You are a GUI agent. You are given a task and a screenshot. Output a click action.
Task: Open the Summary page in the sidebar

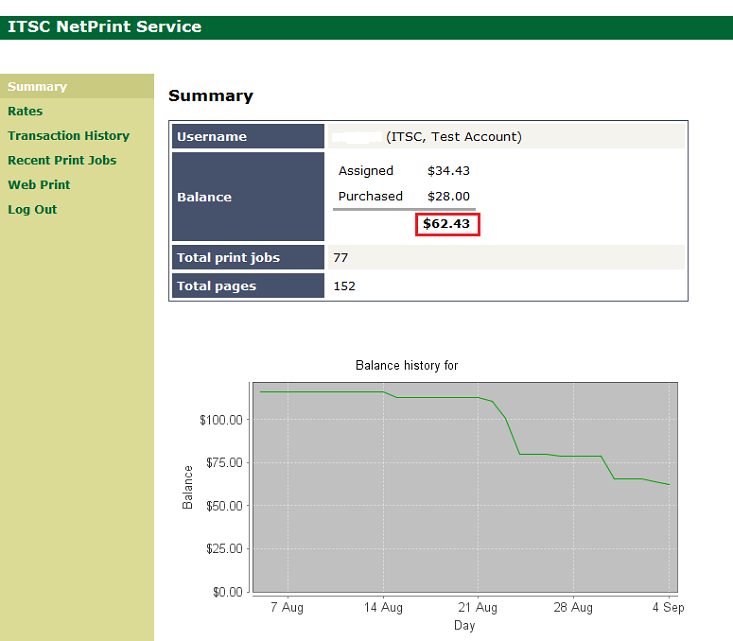tap(37, 87)
